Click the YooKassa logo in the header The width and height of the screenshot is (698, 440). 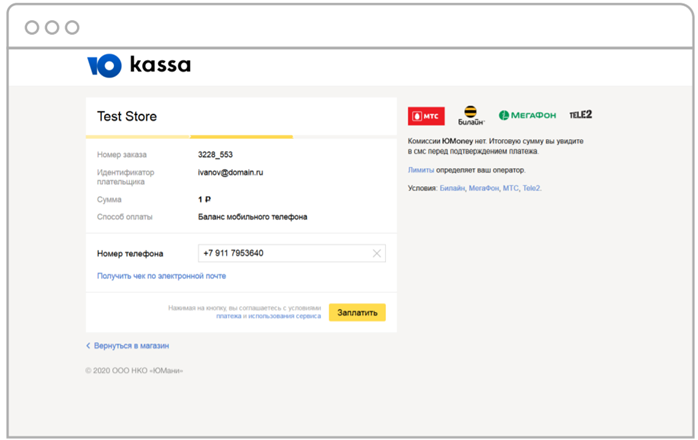tap(138, 66)
